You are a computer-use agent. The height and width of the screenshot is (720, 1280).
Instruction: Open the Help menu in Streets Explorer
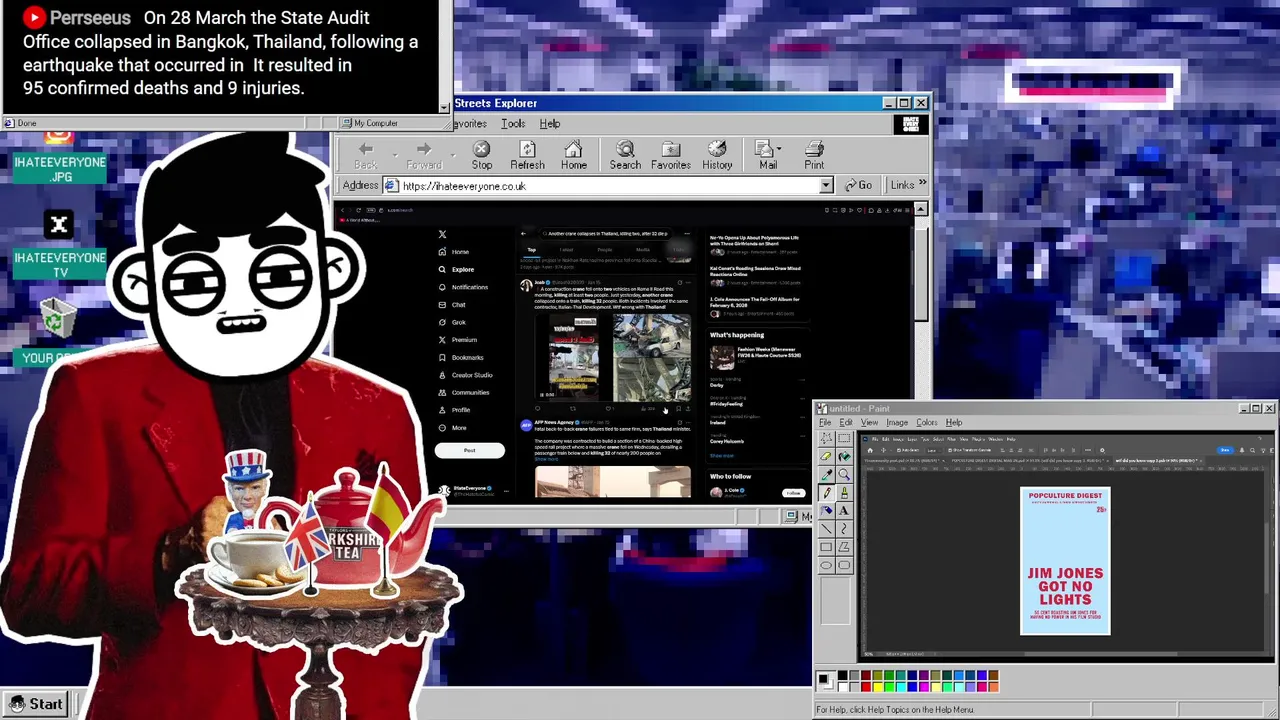pyautogui.click(x=550, y=123)
